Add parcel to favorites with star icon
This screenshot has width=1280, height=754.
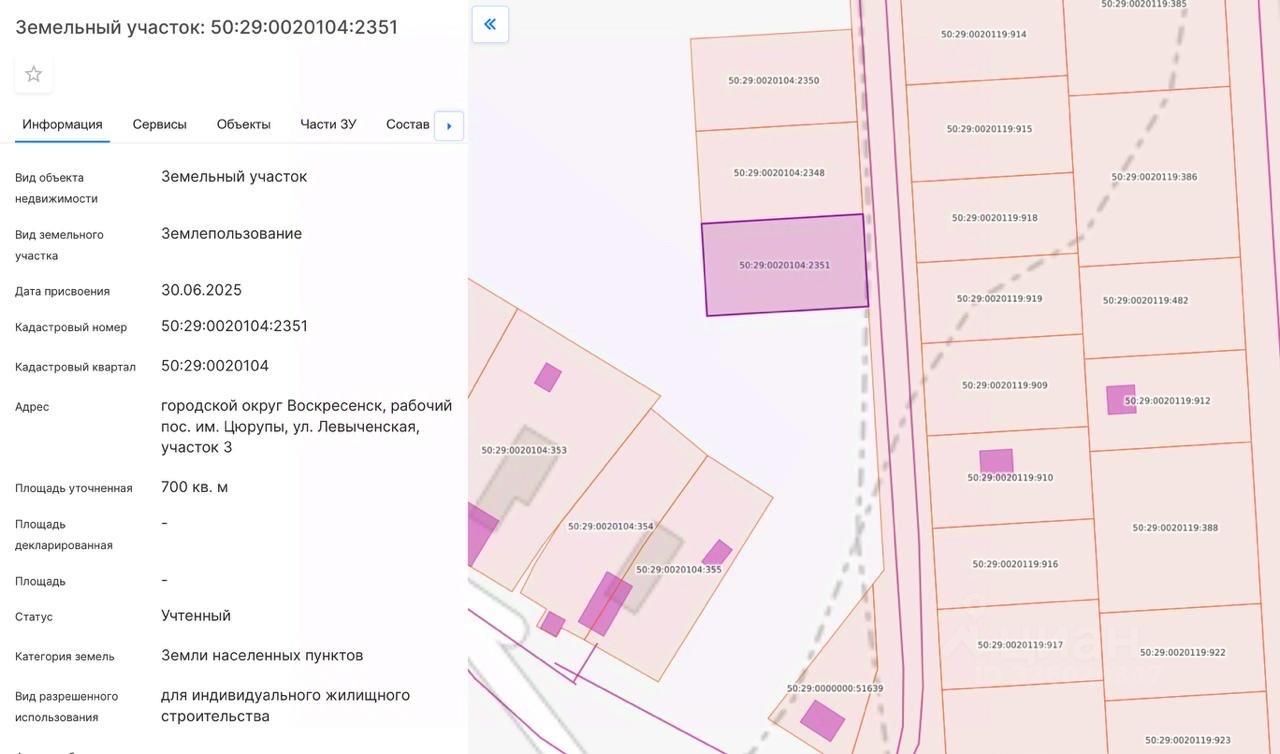pyautogui.click(x=34, y=74)
